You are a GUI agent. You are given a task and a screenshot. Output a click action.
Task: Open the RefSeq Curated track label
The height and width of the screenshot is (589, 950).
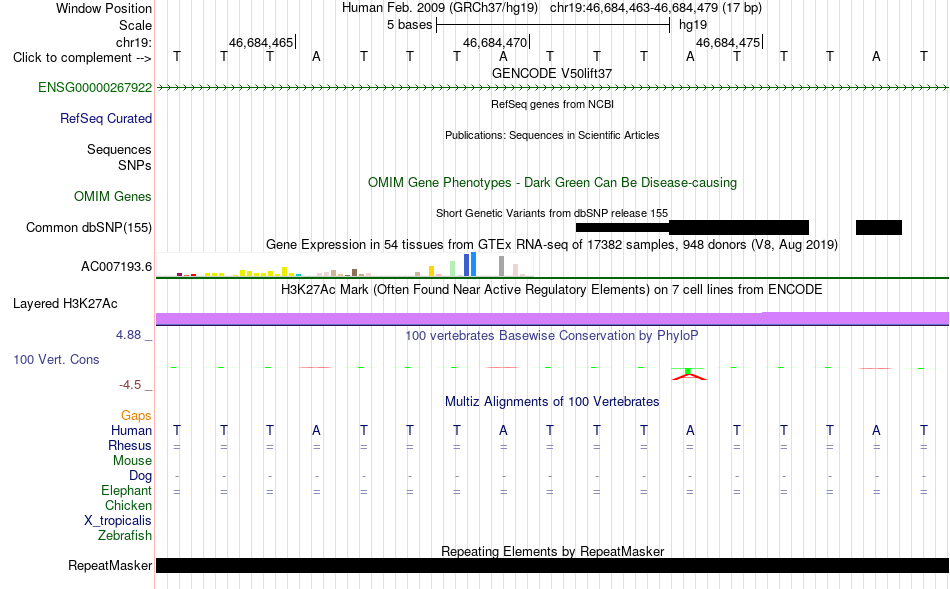tap(106, 119)
